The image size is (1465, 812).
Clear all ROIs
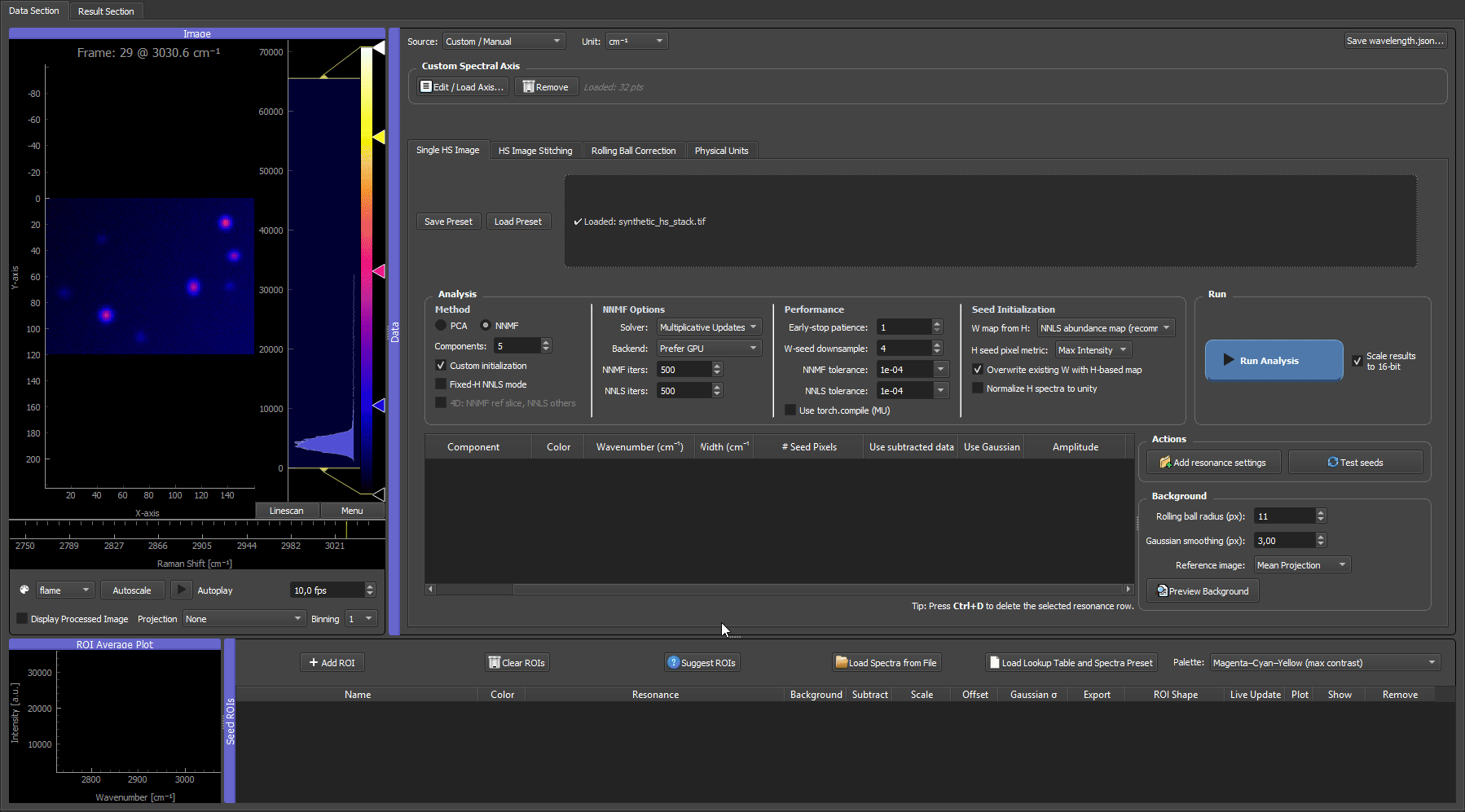pyautogui.click(x=517, y=663)
